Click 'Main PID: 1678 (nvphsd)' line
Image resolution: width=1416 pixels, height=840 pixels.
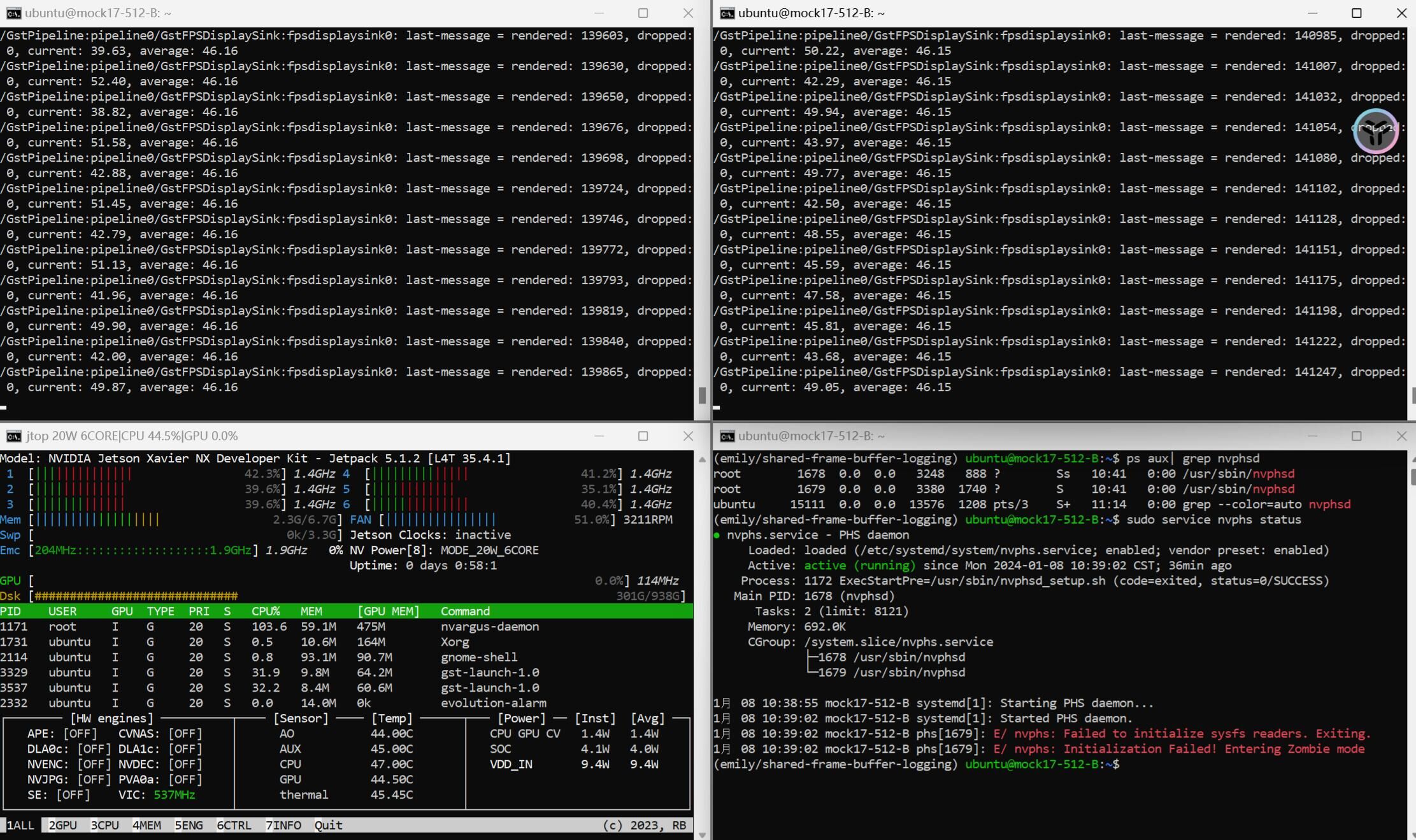click(x=814, y=596)
